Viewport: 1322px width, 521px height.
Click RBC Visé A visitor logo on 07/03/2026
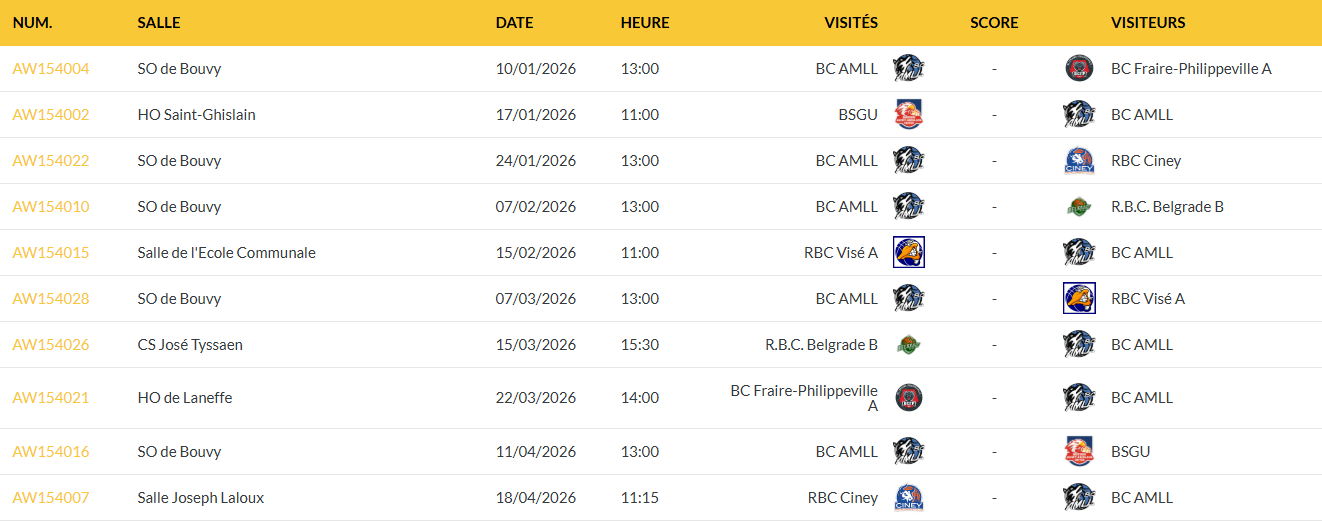pos(1079,299)
